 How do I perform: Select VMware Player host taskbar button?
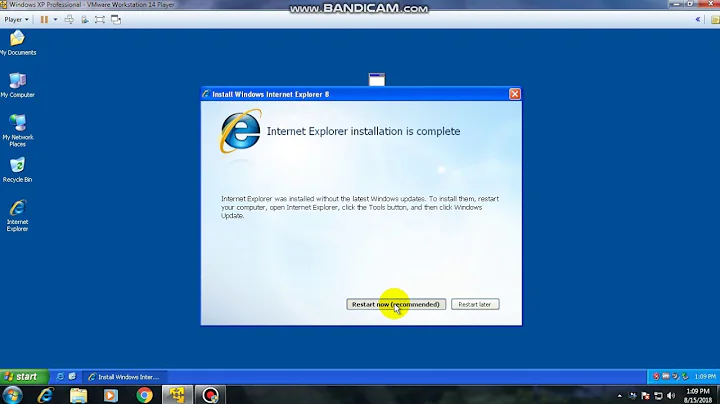pyautogui.click(x=177, y=395)
